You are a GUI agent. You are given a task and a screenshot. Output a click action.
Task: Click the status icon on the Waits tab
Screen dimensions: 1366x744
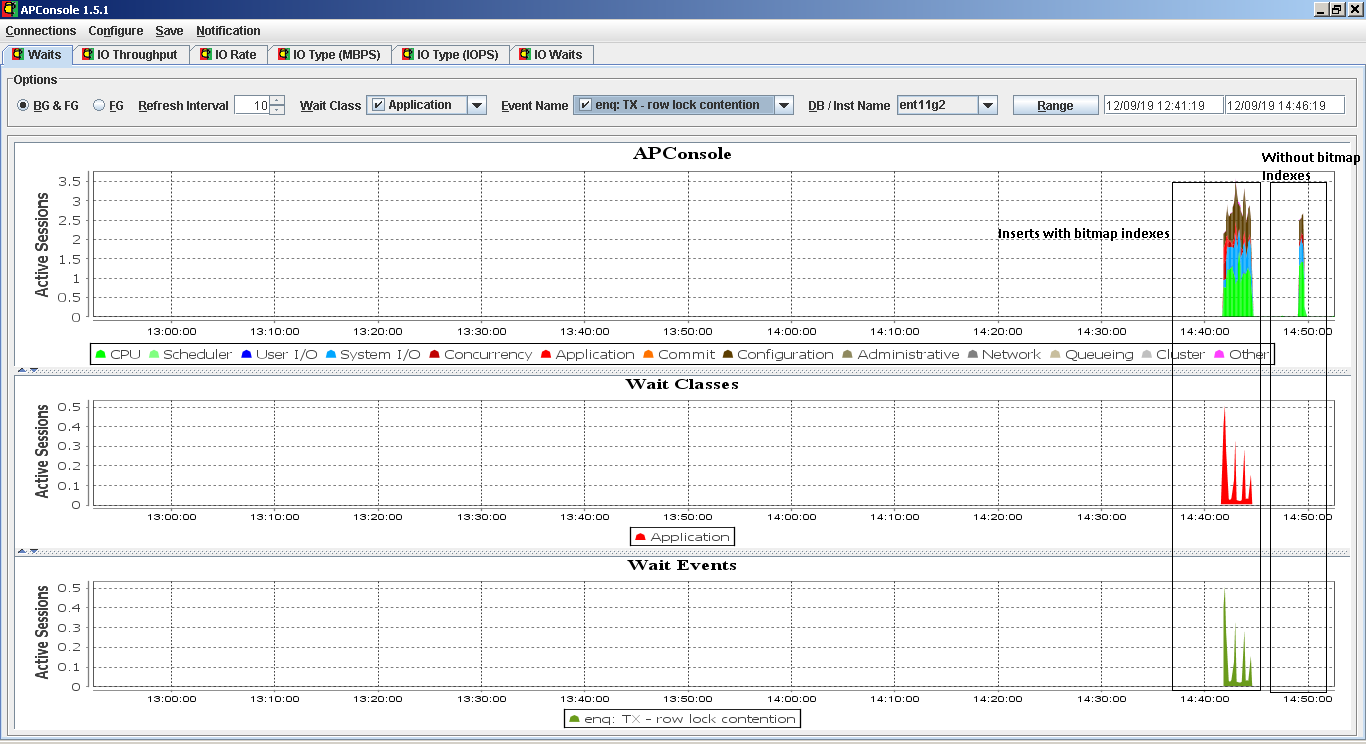19,55
